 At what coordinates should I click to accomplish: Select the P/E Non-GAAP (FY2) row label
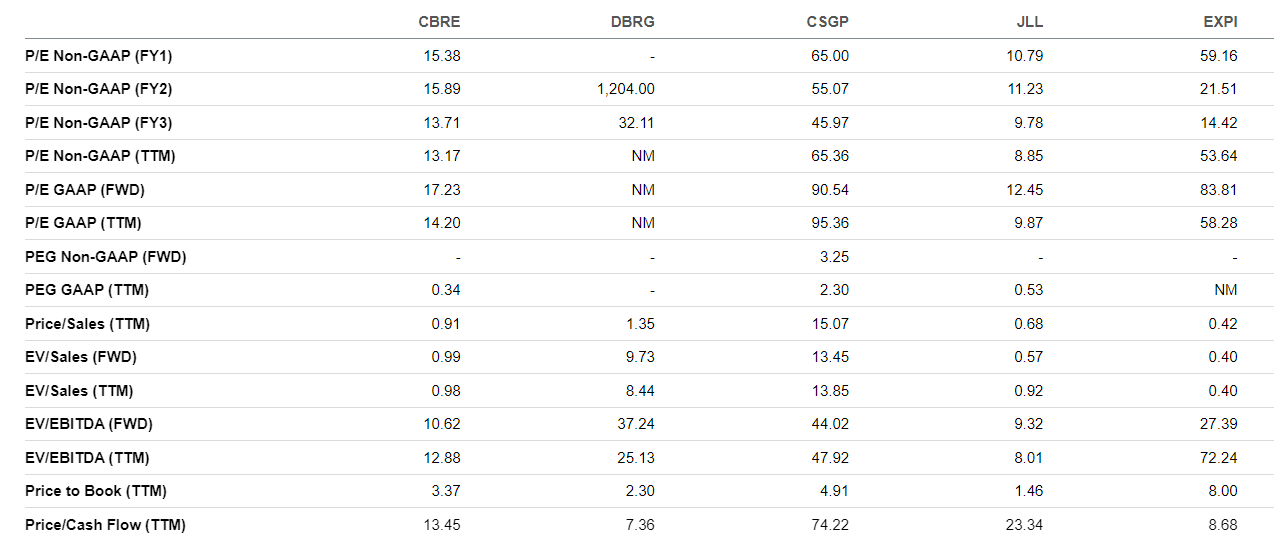[99, 89]
